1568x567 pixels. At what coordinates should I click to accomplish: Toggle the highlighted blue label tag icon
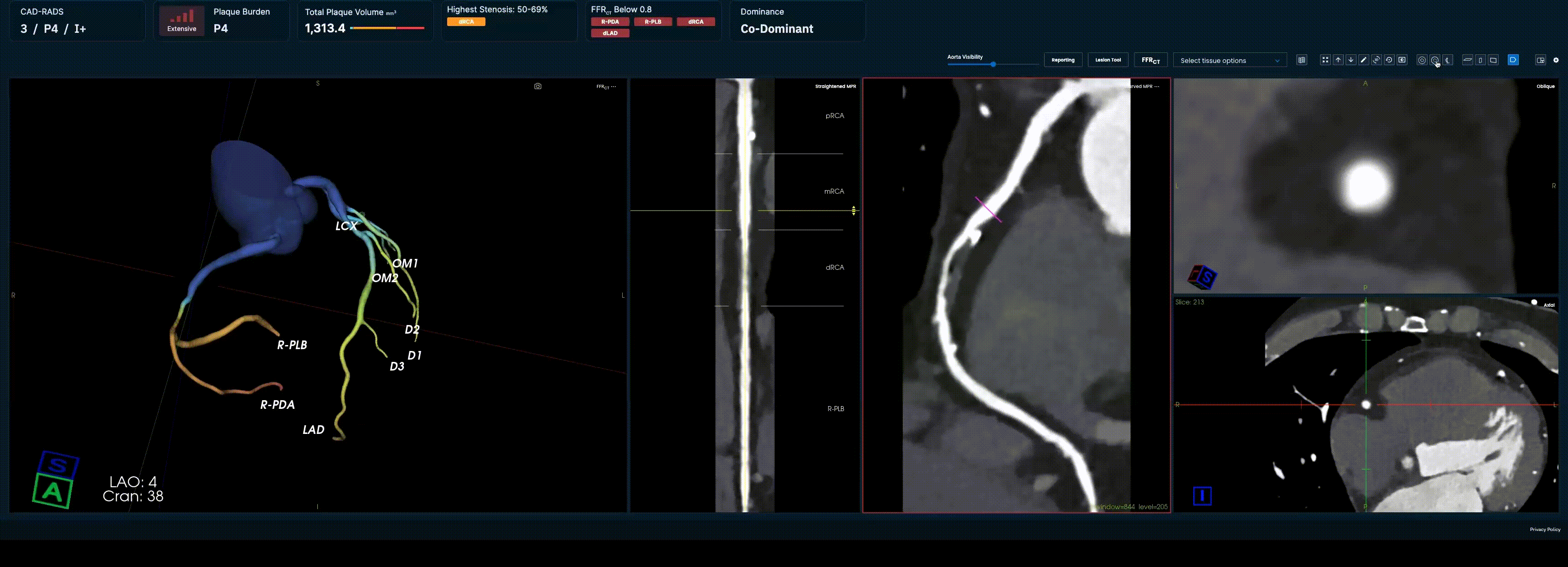[1513, 60]
